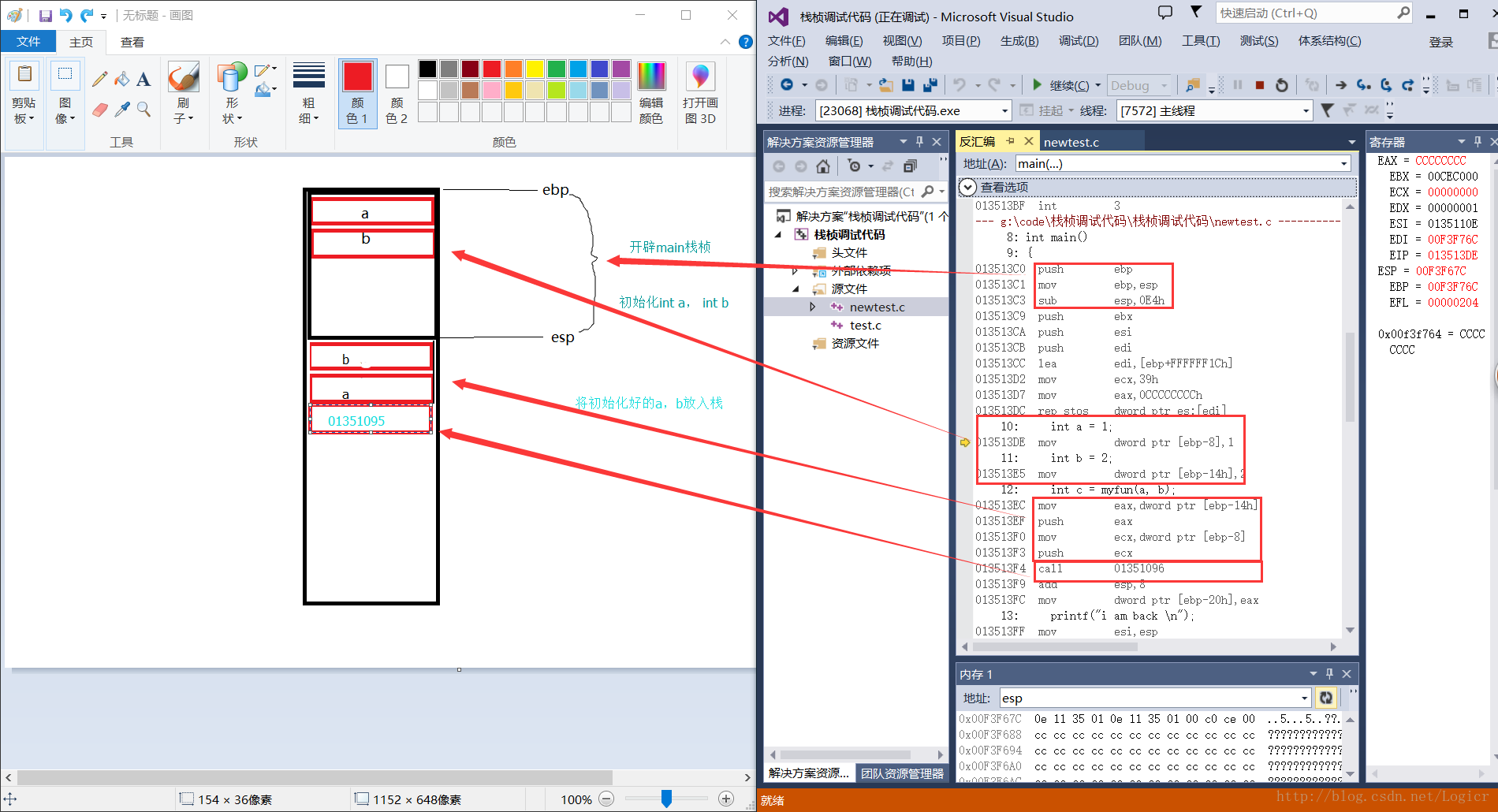Viewport: 1498px width, 812px height.
Task: Toggle auto-hide pin on Solution Explorer panel
Action: [919, 142]
